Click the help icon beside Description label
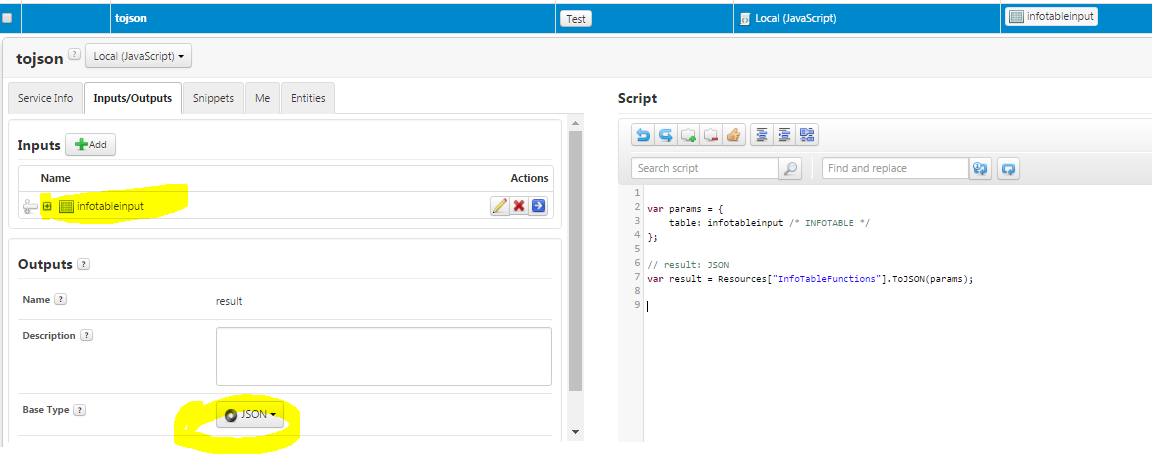Viewport: 1152px width, 454px height. (87, 336)
